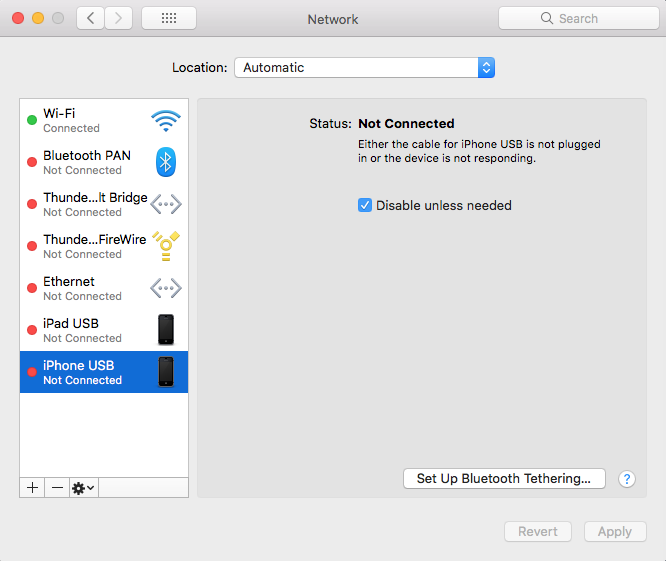
Task: Show all preferences grid
Action: pyautogui.click(x=169, y=18)
